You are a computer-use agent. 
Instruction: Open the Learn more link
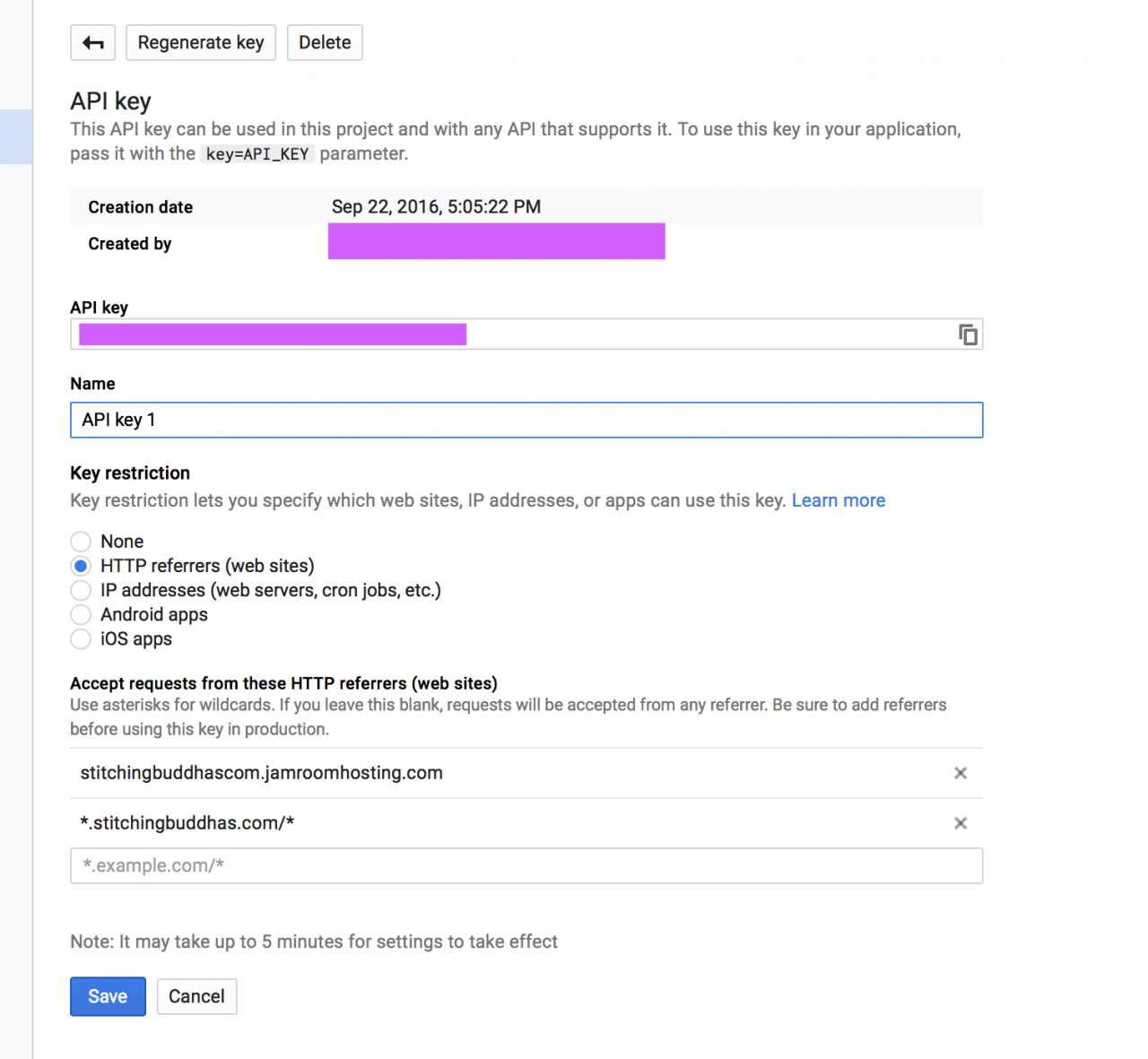(x=838, y=500)
